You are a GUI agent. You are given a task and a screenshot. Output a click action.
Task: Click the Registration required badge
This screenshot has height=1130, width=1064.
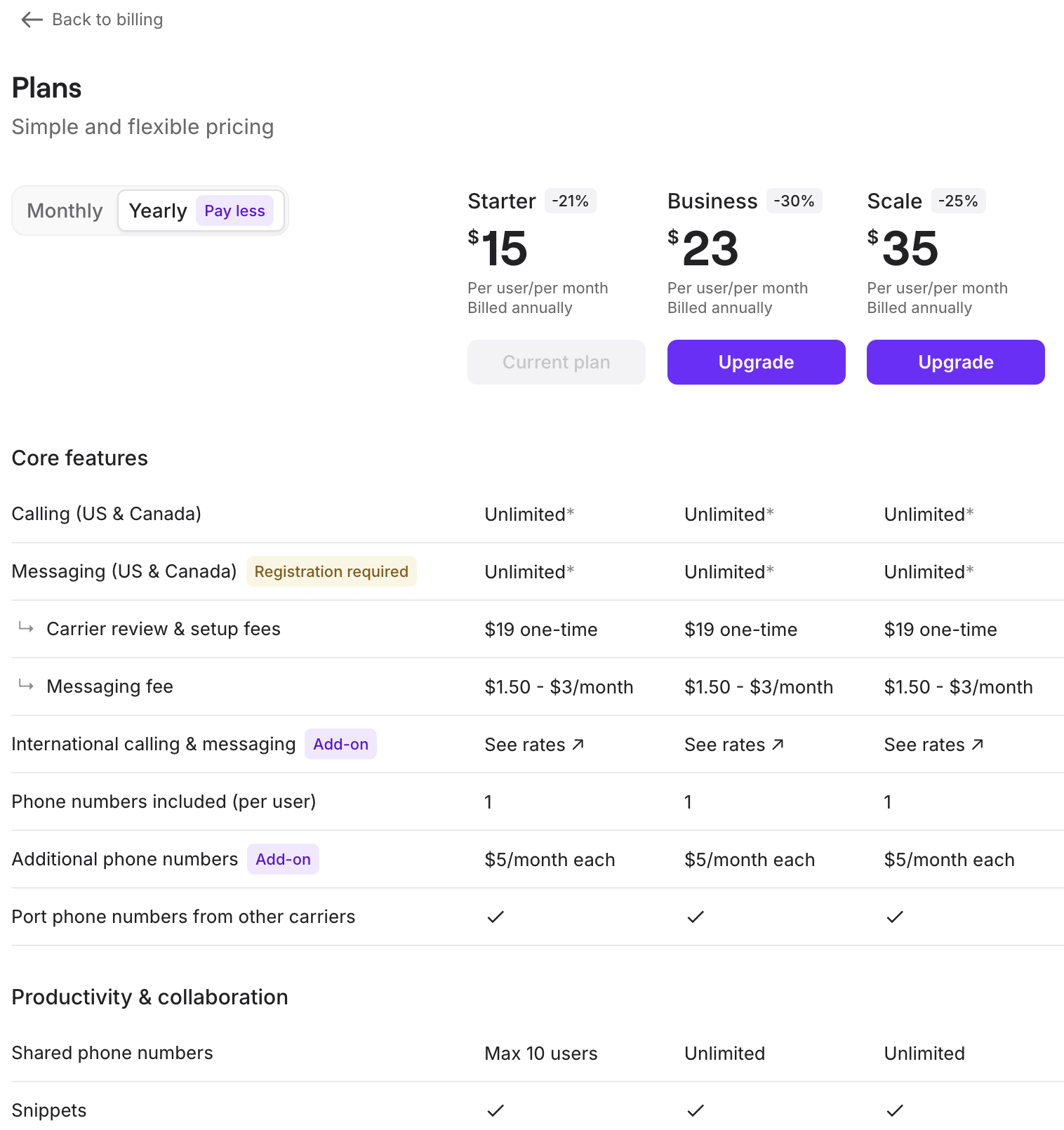point(331,571)
